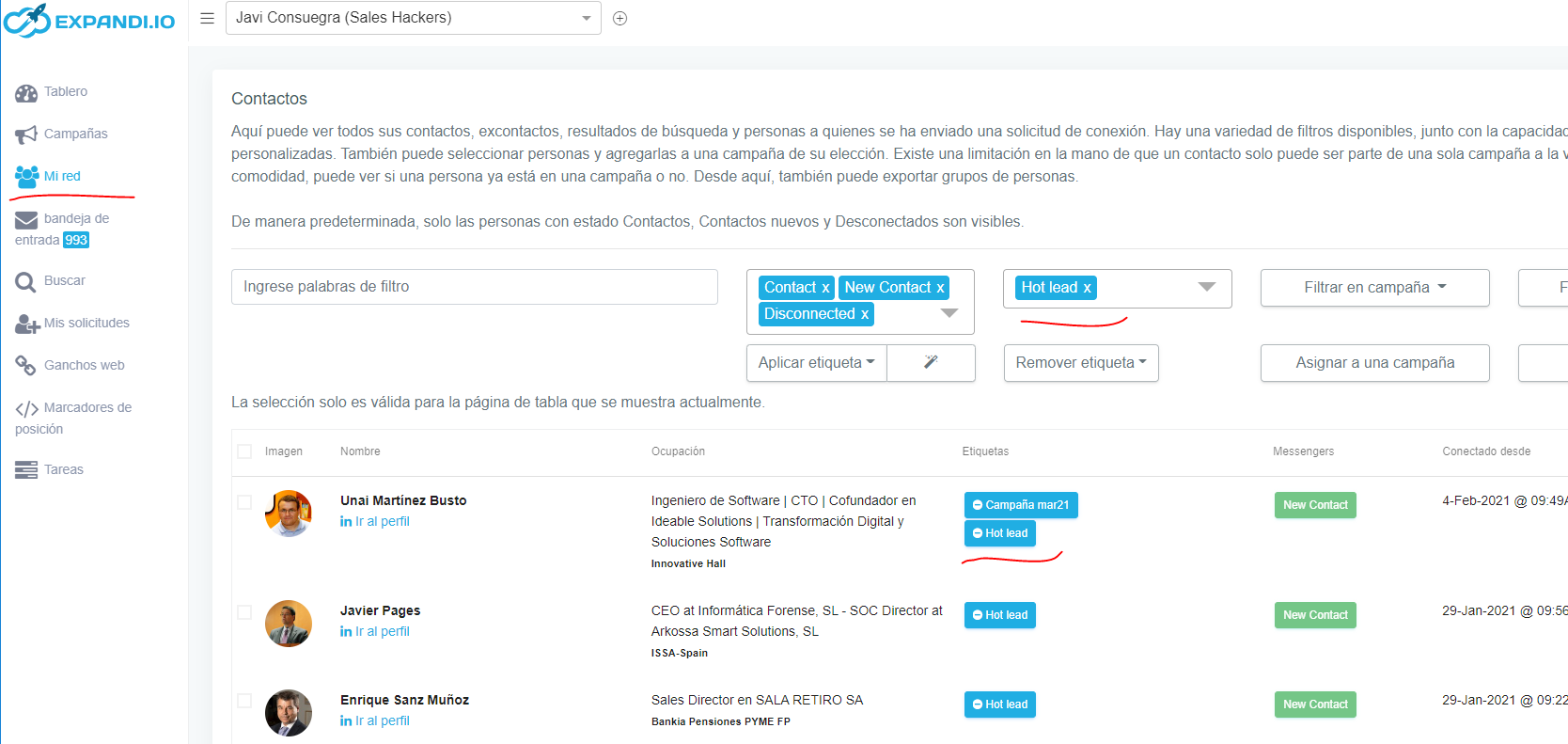Image resolution: width=1568 pixels, height=744 pixels.
Task: Open Buscar magnifier icon
Action: (25, 281)
